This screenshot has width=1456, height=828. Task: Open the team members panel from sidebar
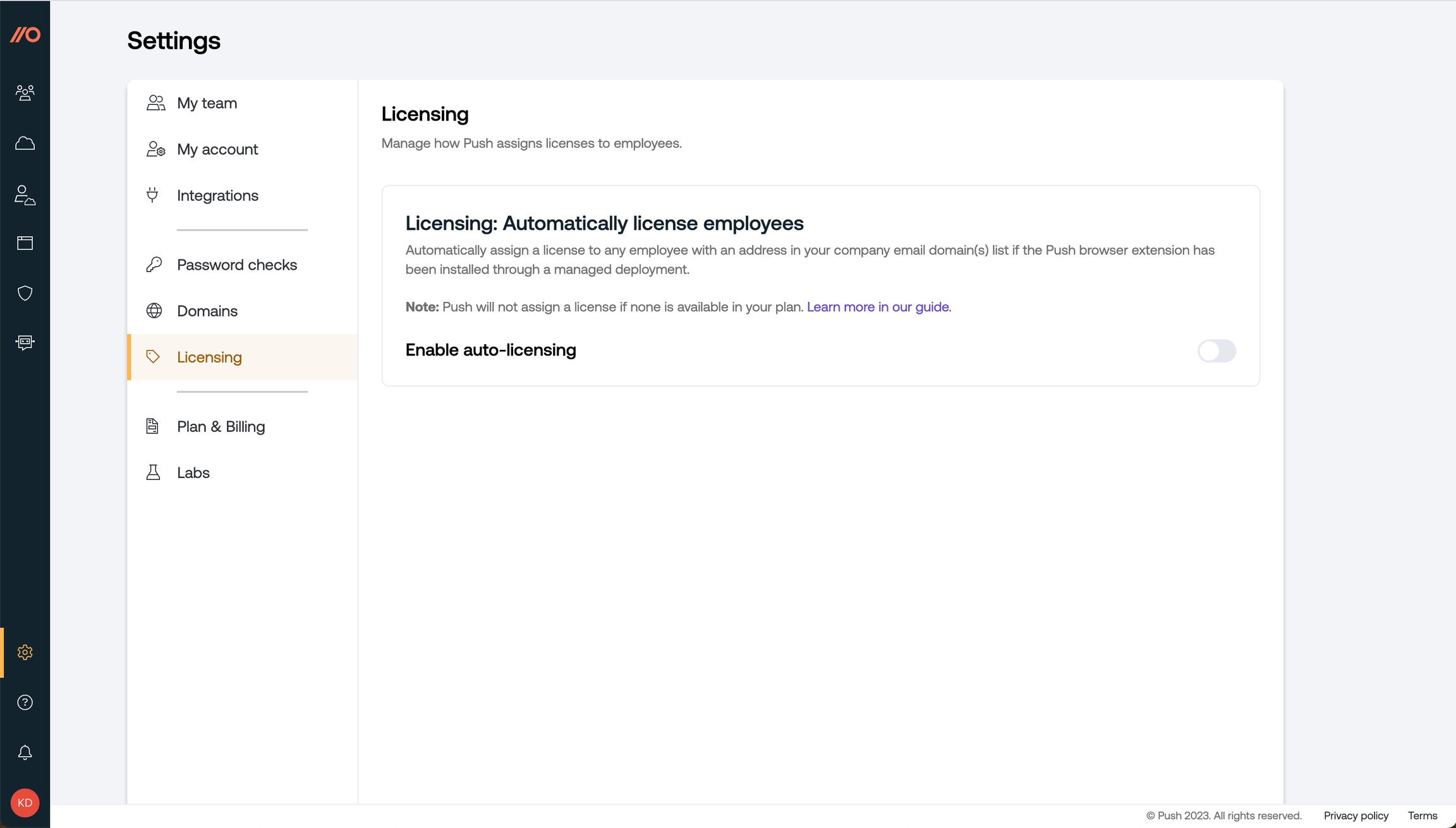[25, 92]
